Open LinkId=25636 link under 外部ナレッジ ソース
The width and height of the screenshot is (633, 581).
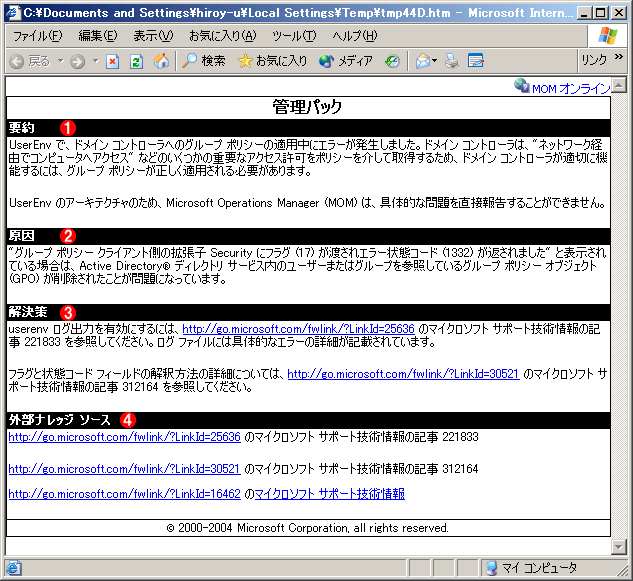[x=124, y=437]
